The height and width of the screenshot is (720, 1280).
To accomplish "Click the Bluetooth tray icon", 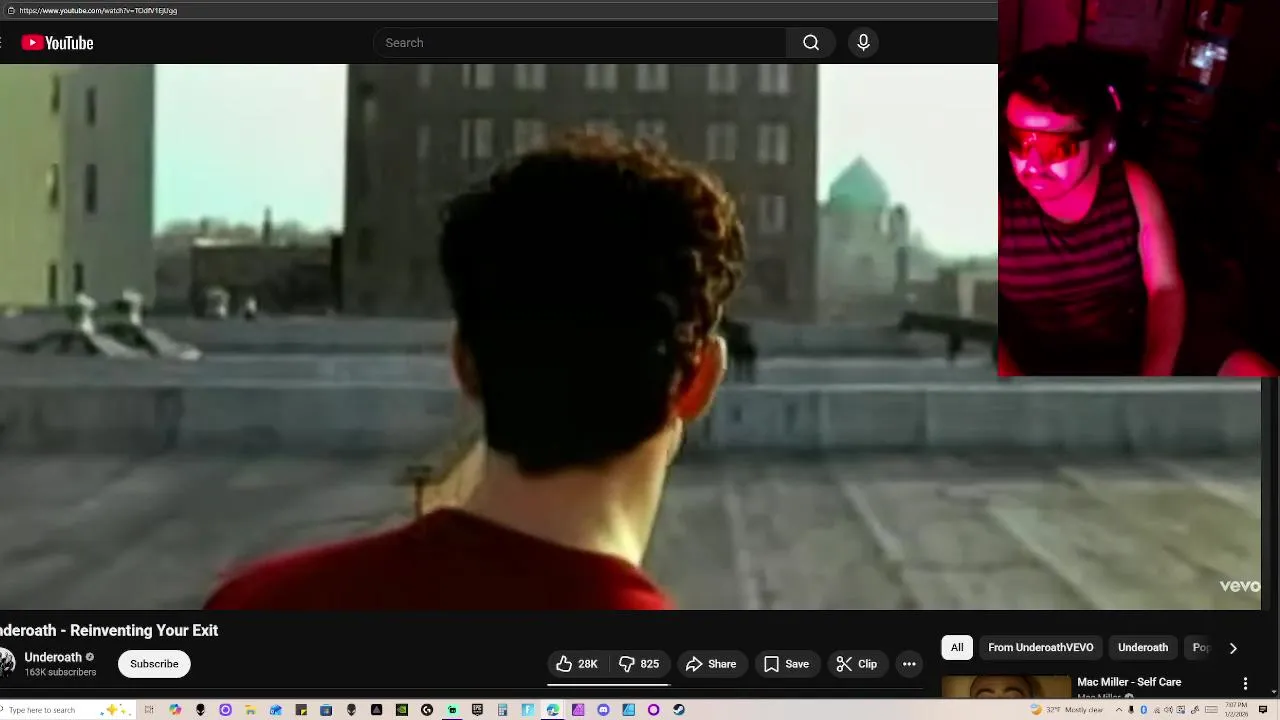I will coord(1143,710).
